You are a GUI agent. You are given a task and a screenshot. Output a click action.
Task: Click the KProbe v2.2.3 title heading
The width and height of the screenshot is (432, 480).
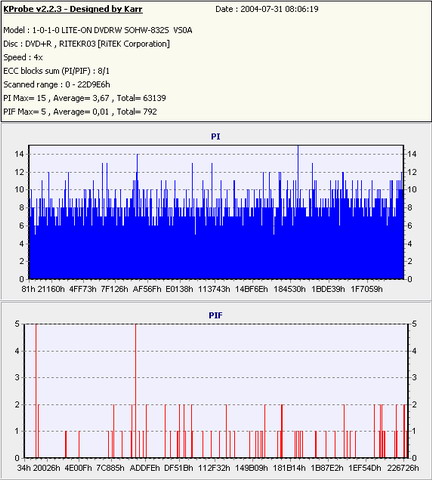[x=73, y=9]
